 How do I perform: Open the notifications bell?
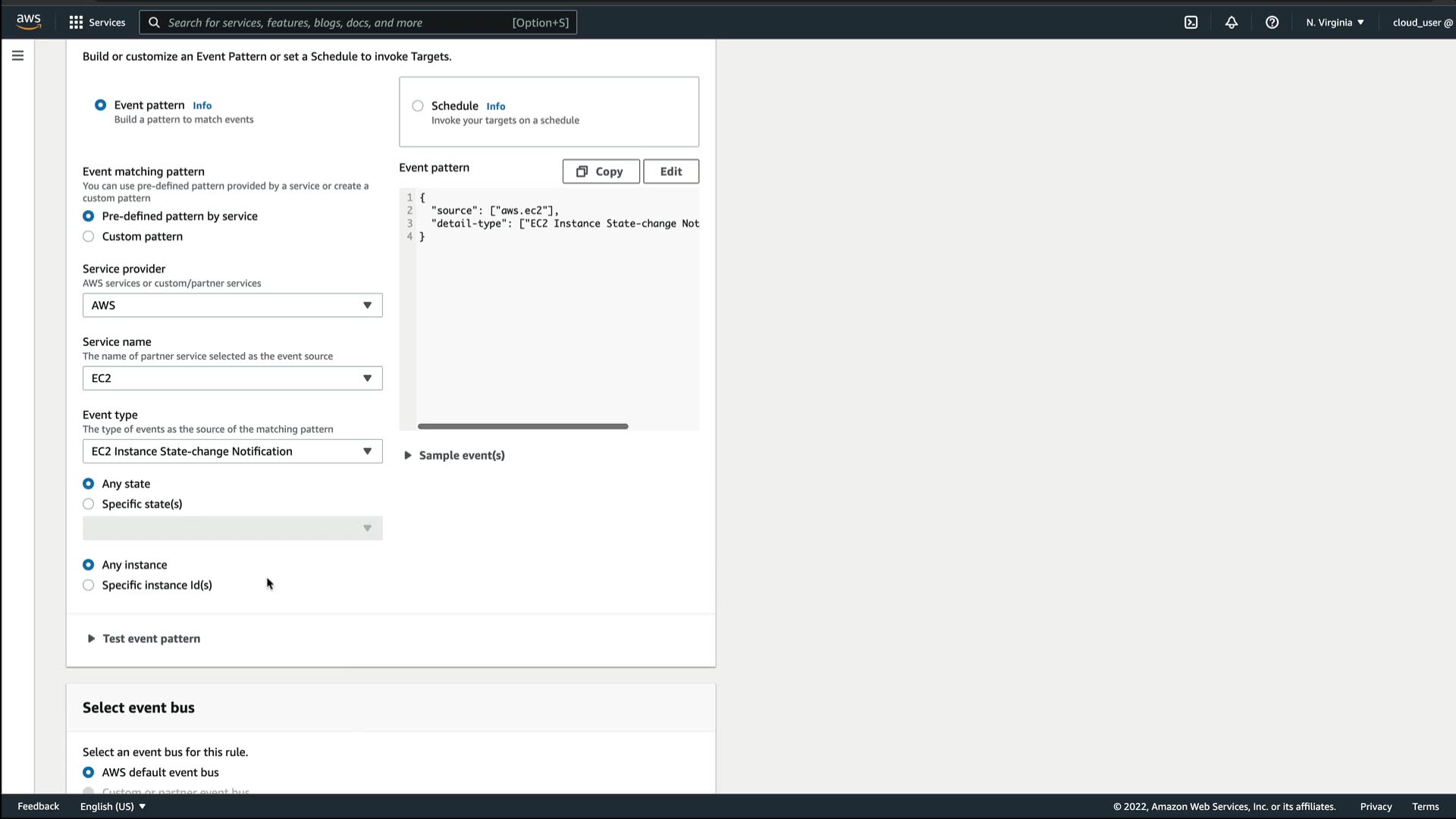pos(1232,22)
